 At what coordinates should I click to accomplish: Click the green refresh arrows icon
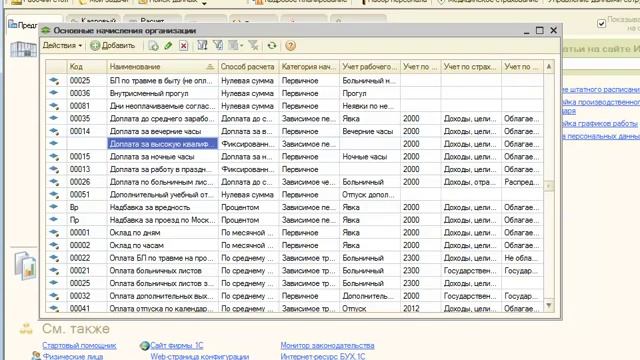coord(272,46)
